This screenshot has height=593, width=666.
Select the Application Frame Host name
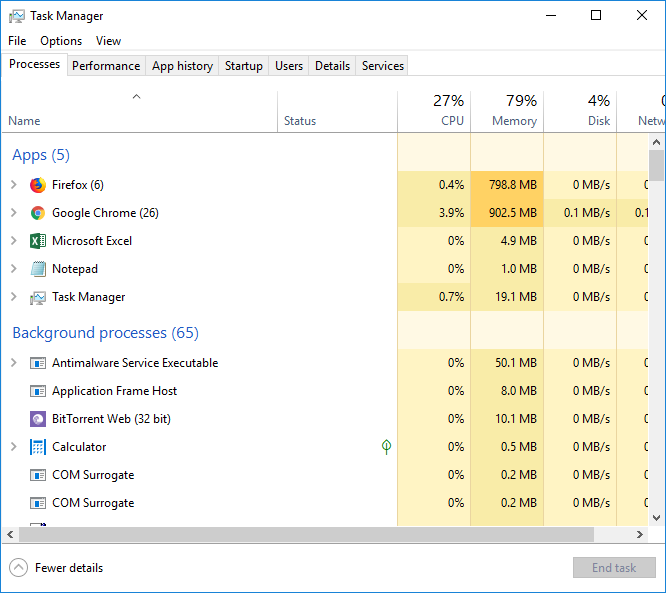click(x=114, y=391)
